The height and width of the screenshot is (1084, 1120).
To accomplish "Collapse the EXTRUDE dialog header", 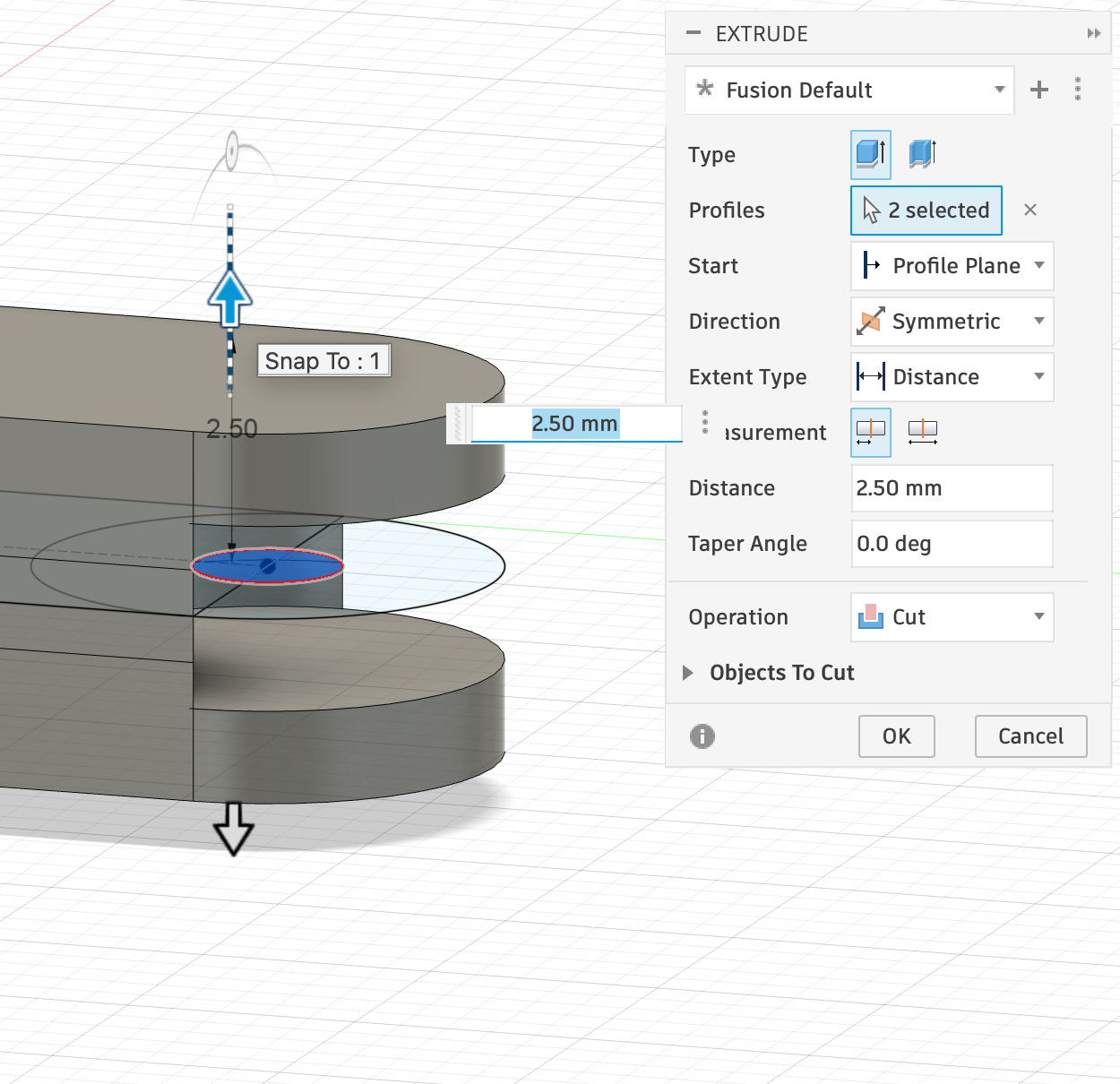I will tap(693, 33).
